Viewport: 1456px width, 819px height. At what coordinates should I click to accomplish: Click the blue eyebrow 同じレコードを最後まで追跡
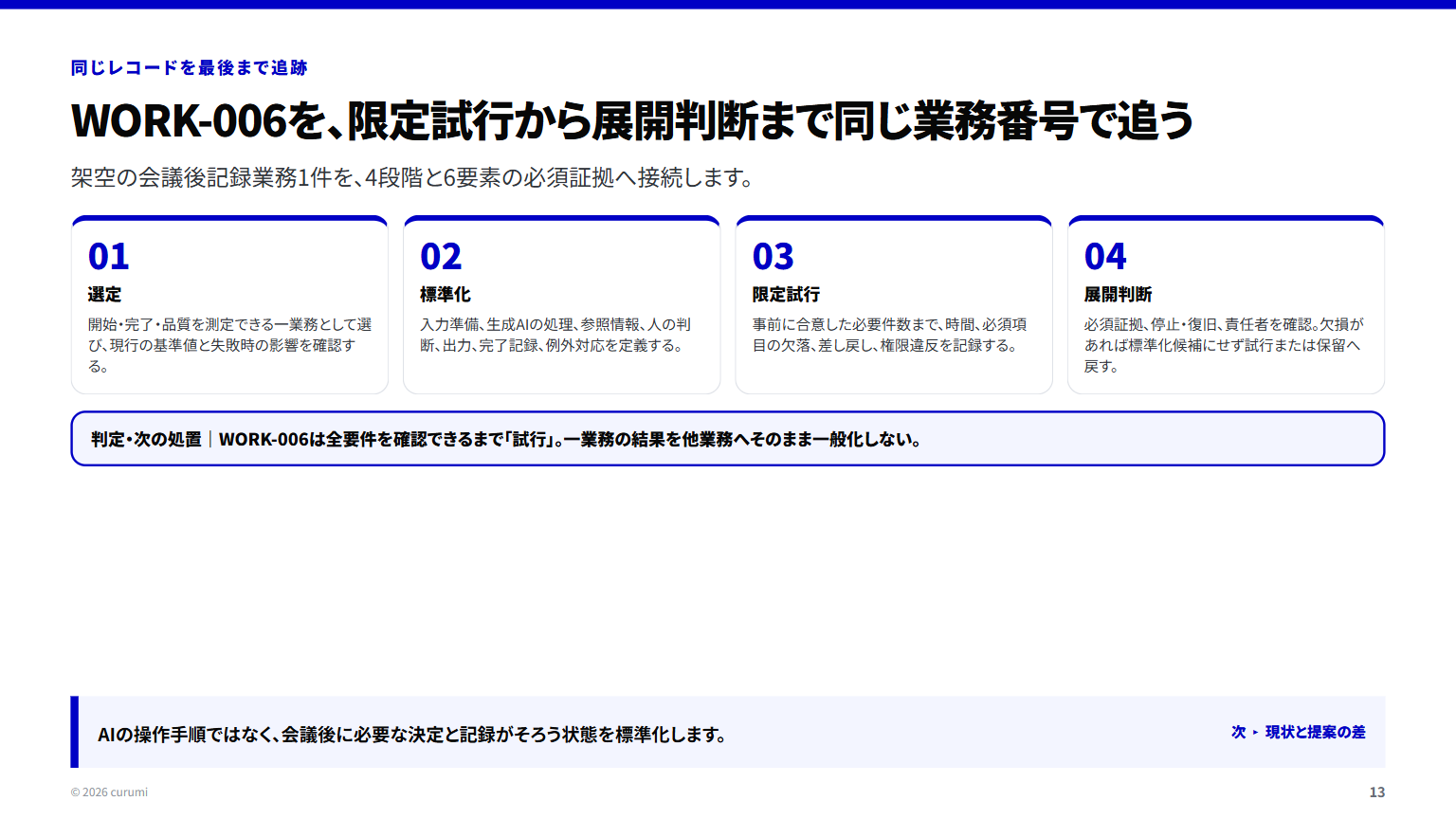click(x=189, y=67)
